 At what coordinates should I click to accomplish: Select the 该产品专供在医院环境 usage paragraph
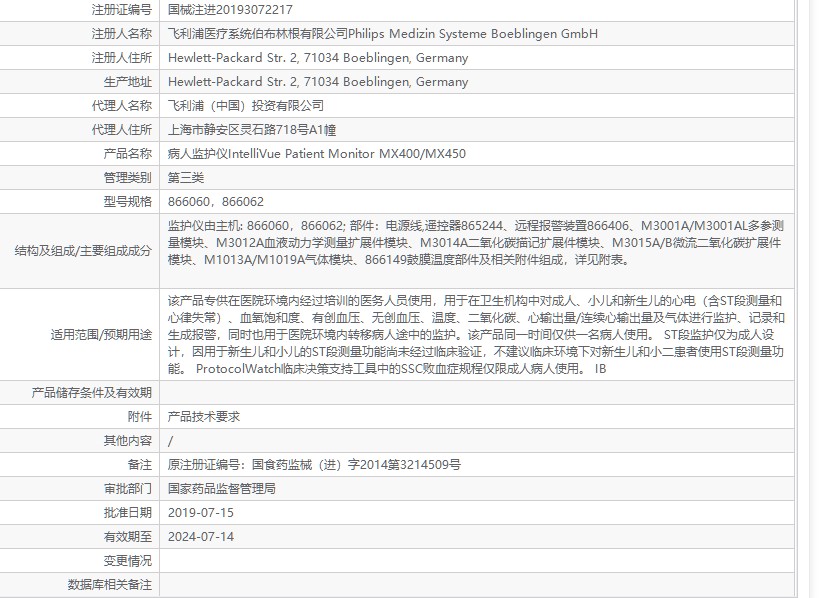[x=476, y=335]
